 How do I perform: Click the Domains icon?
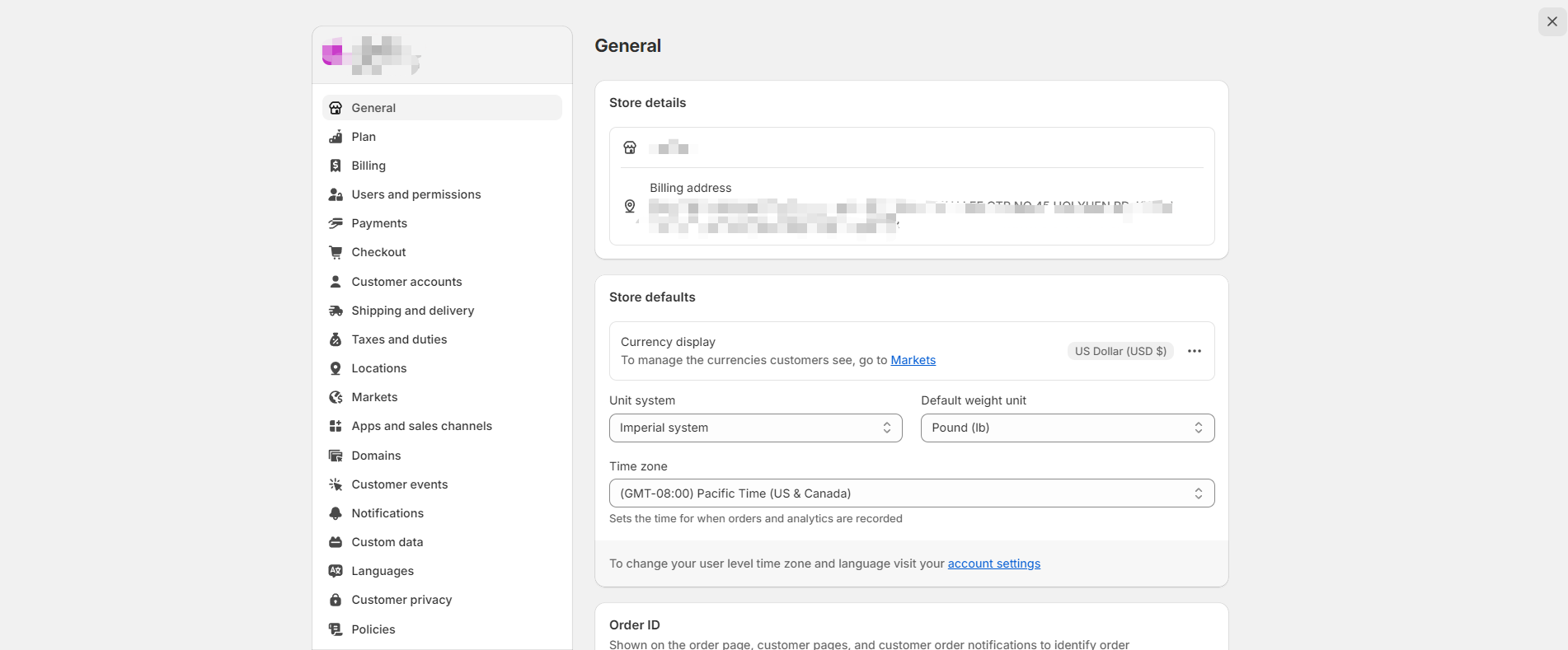point(336,456)
